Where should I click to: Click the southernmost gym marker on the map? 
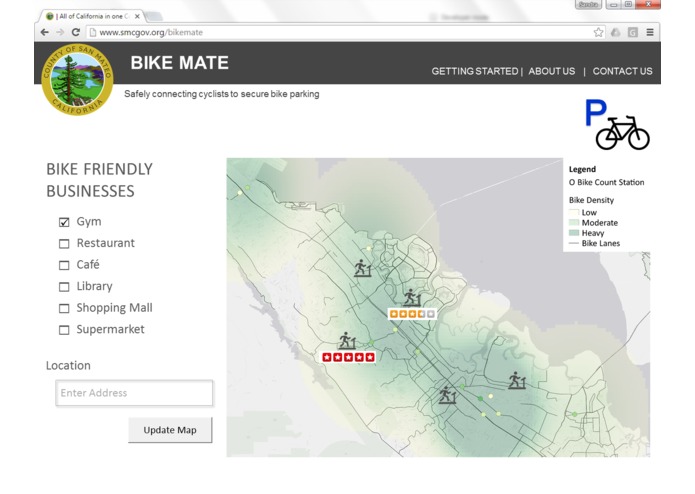click(447, 395)
